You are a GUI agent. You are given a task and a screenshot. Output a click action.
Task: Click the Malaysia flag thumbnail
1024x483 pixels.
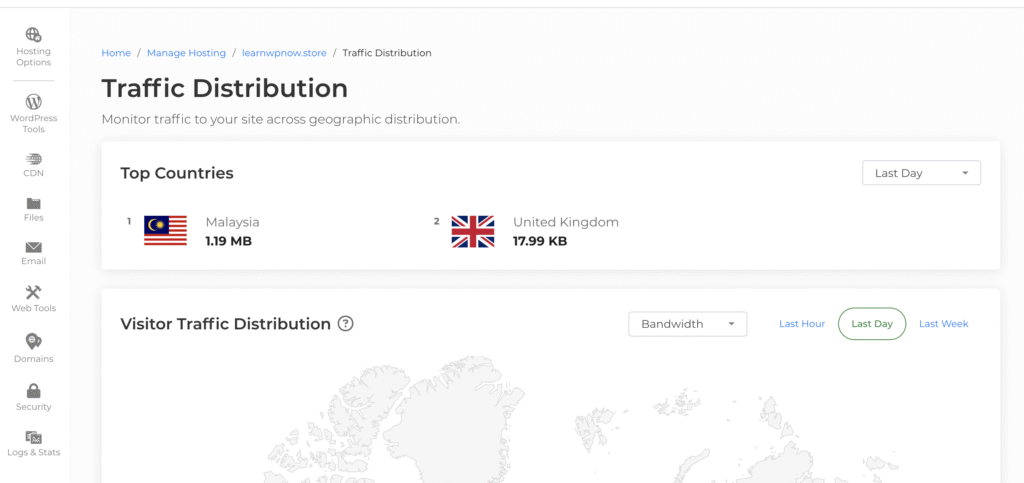(165, 231)
